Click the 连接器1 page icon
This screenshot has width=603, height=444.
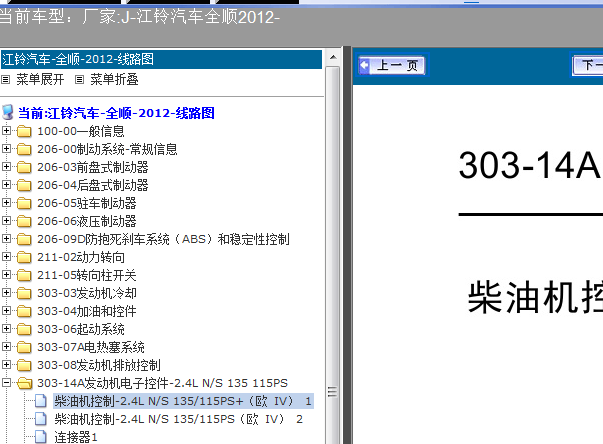(x=41, y=437)
